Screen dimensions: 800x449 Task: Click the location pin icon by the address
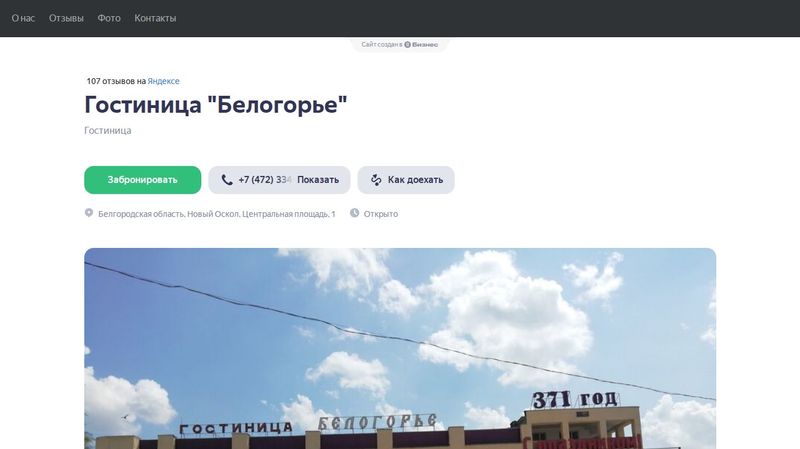[x=89, y=213]
